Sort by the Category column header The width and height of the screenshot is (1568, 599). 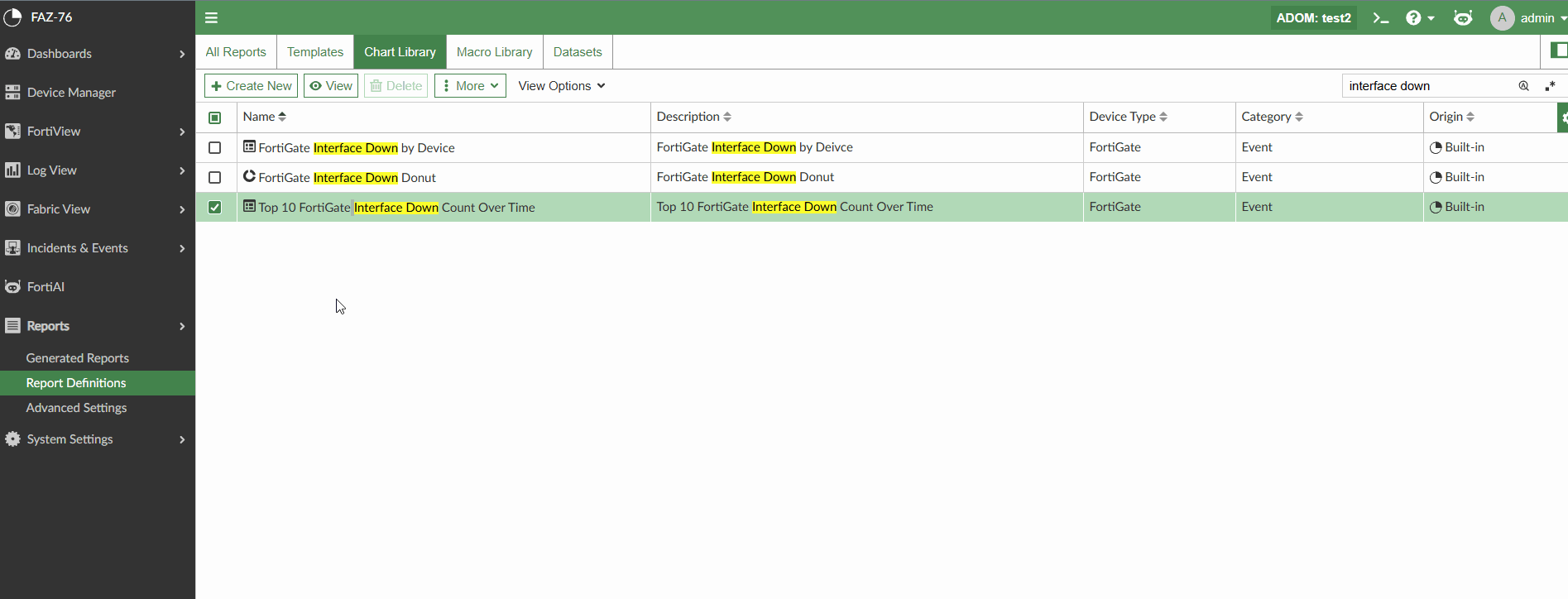[x=1272, y=117]
